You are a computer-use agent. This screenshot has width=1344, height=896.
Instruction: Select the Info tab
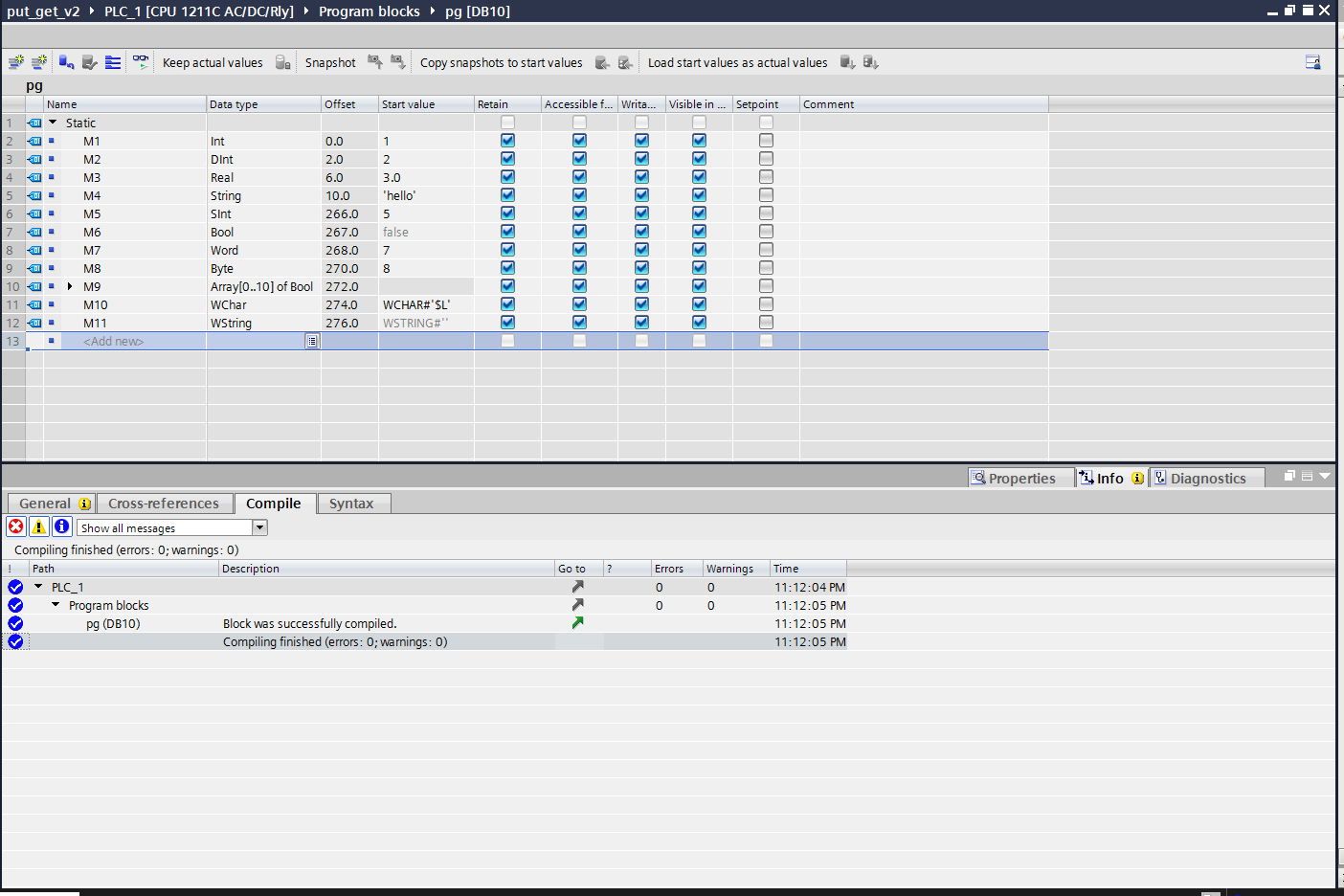pos(1111,478)
